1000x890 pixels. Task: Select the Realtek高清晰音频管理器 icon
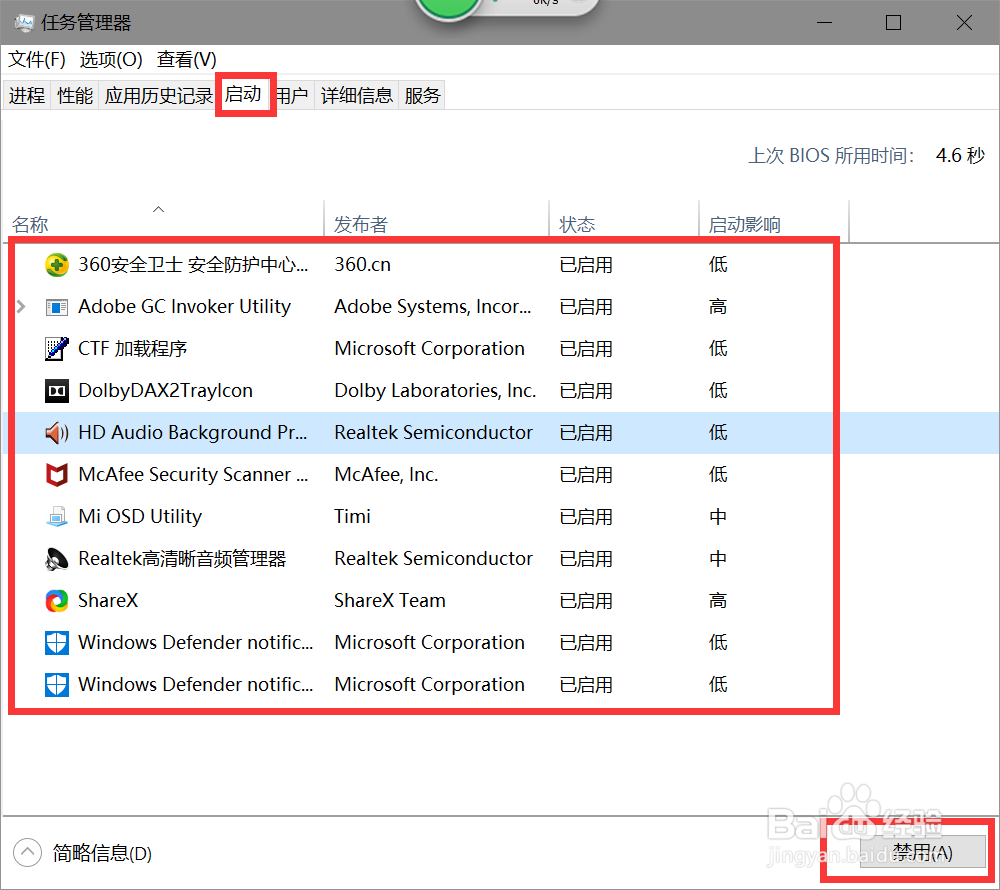point(57,558)
